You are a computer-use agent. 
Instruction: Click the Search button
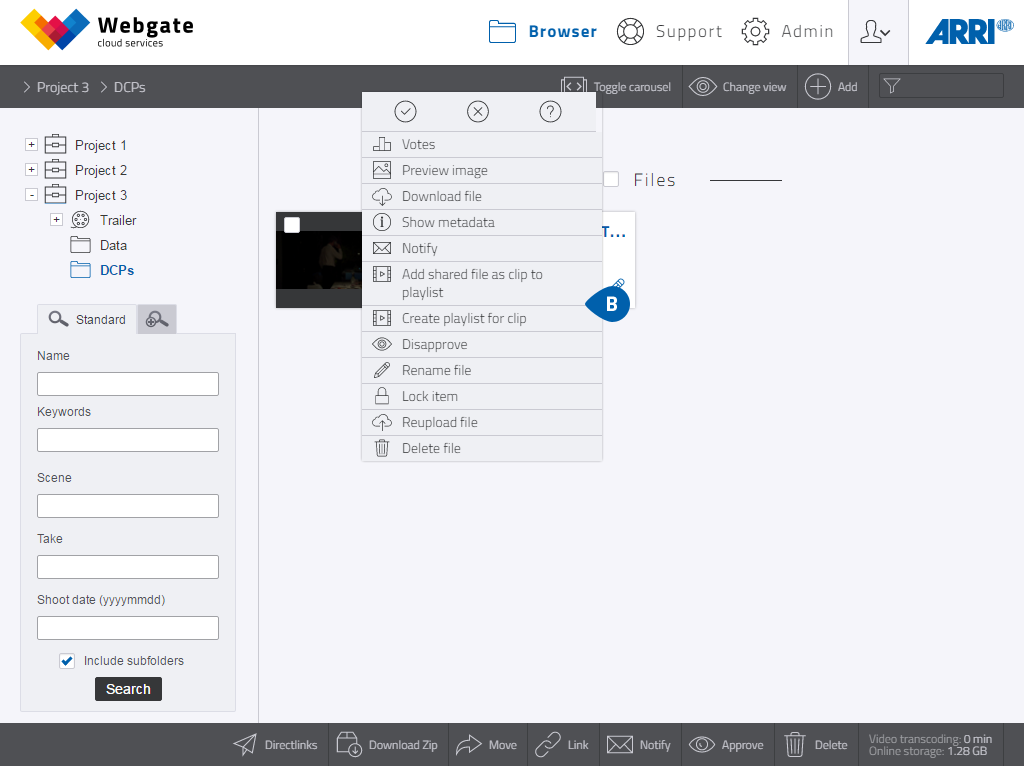128,689
